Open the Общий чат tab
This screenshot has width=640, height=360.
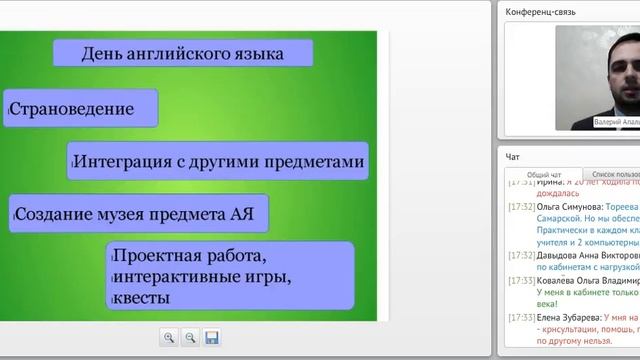tap(544, 174)
